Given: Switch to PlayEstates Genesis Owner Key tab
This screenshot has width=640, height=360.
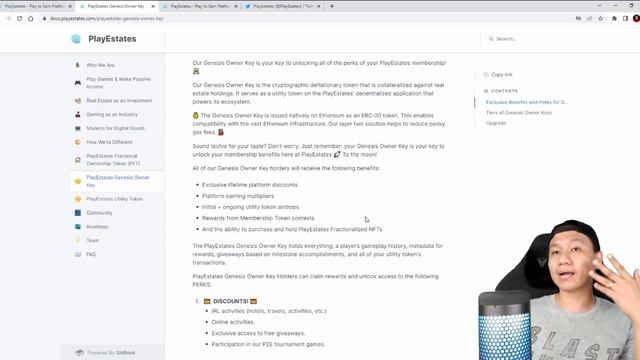Looking at the screenshot, I should 116,7.
